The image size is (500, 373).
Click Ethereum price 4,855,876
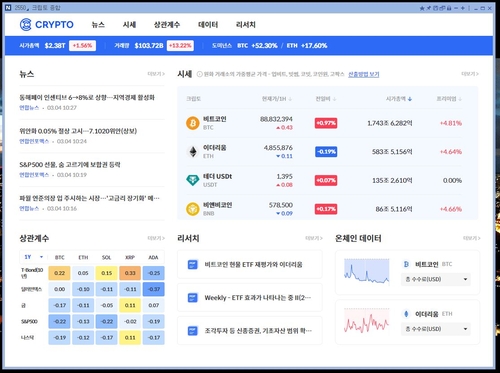278,148
